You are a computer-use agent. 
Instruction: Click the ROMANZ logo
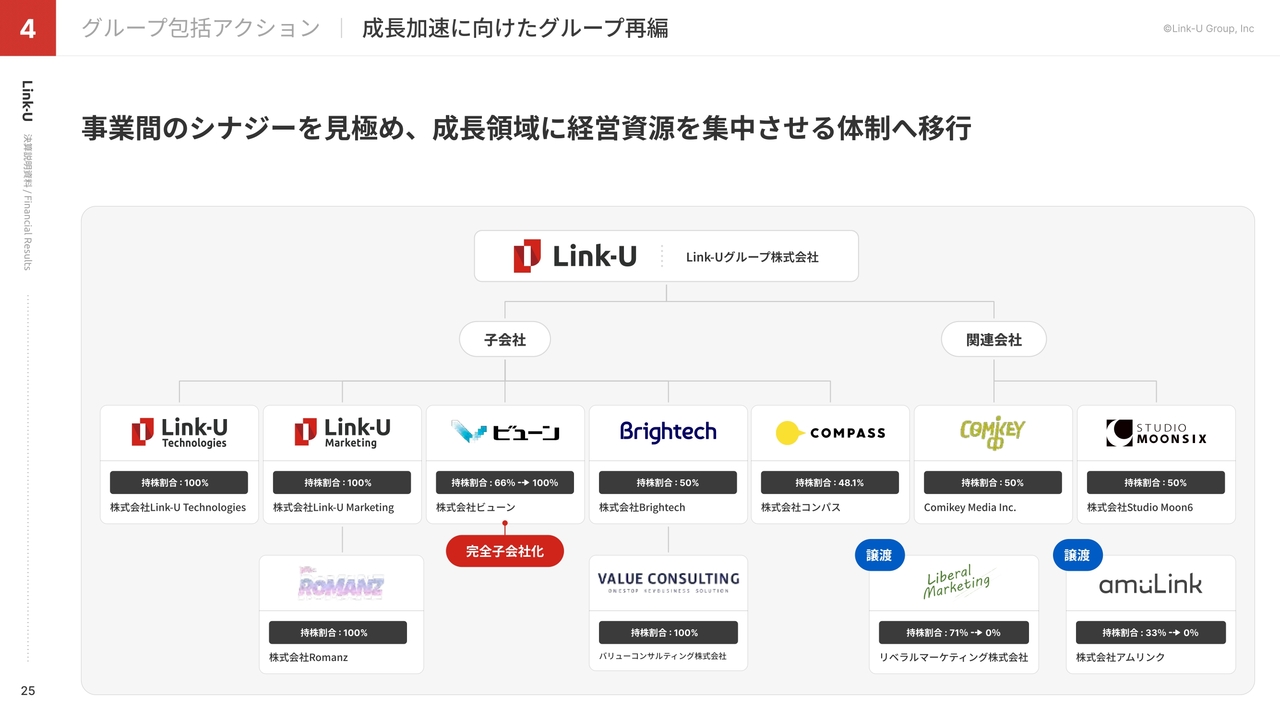point(341,583)
